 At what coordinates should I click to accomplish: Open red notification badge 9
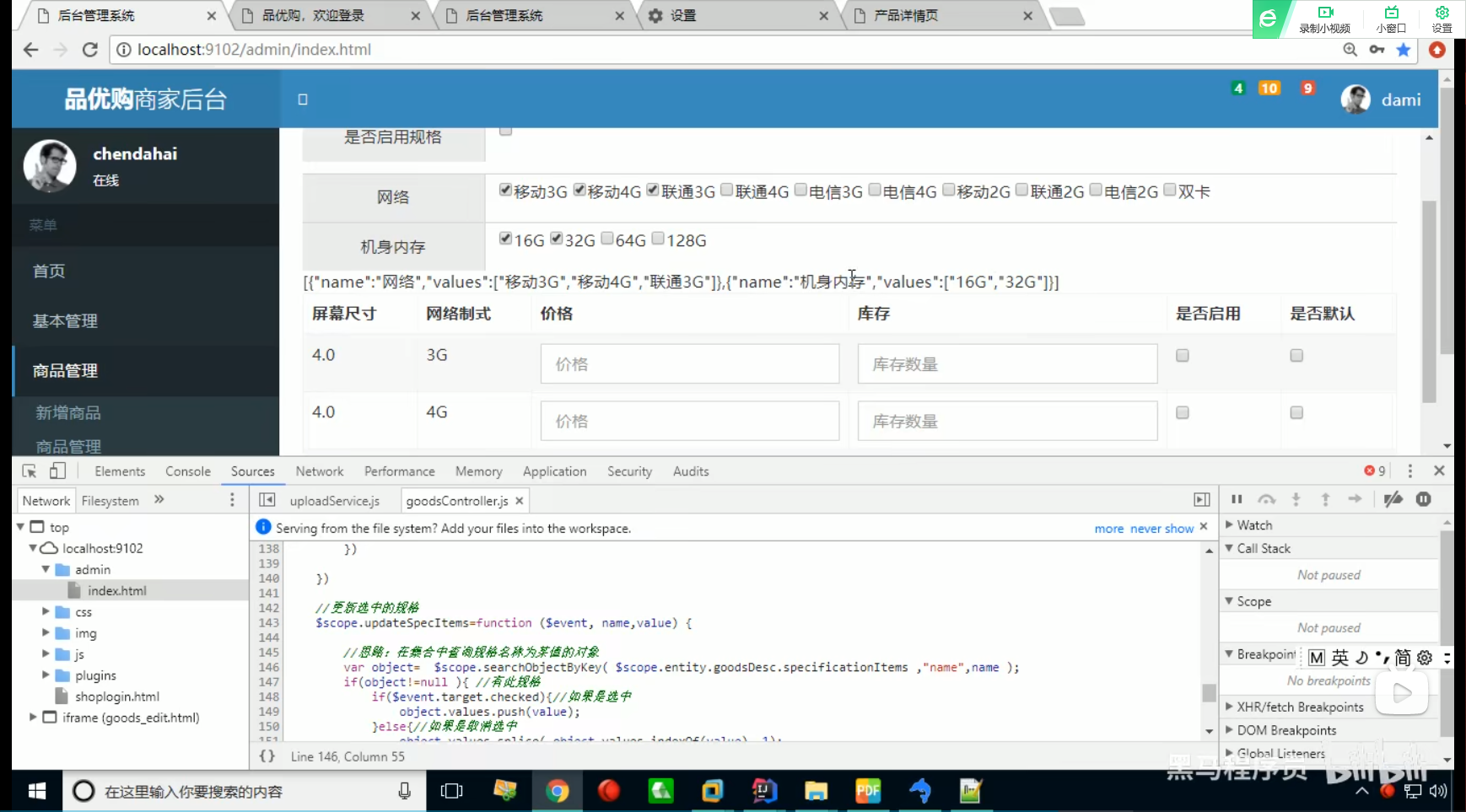[1307, 88]
